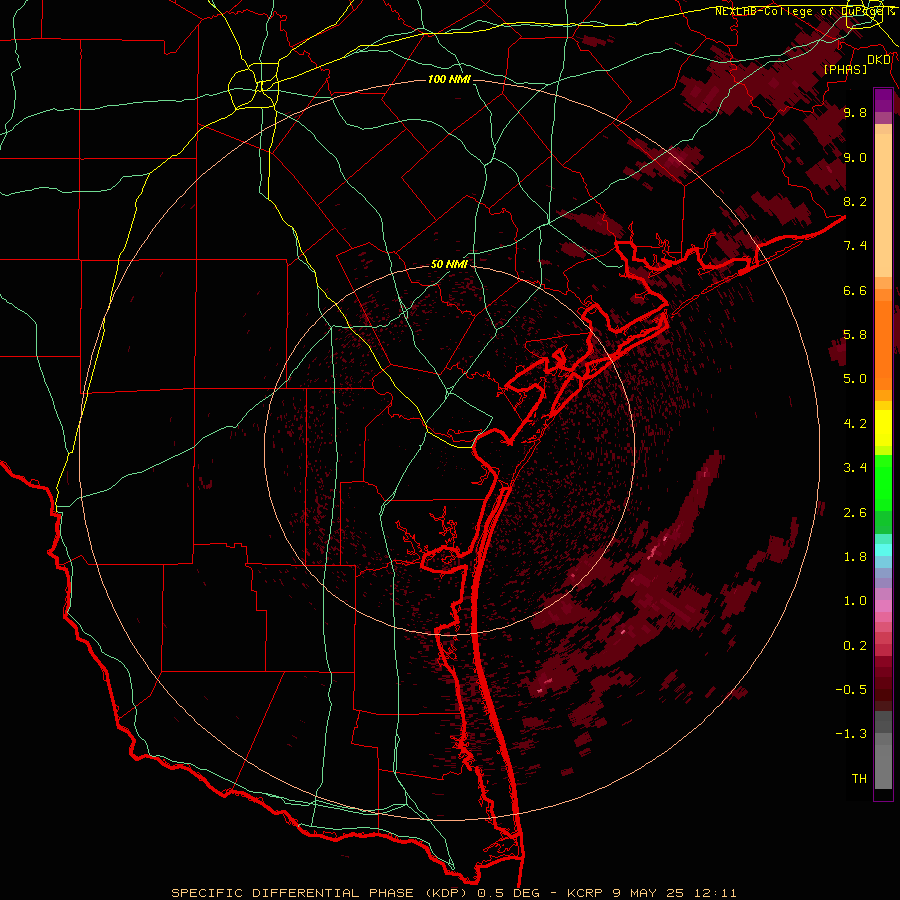Click the 3.4 value on the color scale

click(855, 468)
